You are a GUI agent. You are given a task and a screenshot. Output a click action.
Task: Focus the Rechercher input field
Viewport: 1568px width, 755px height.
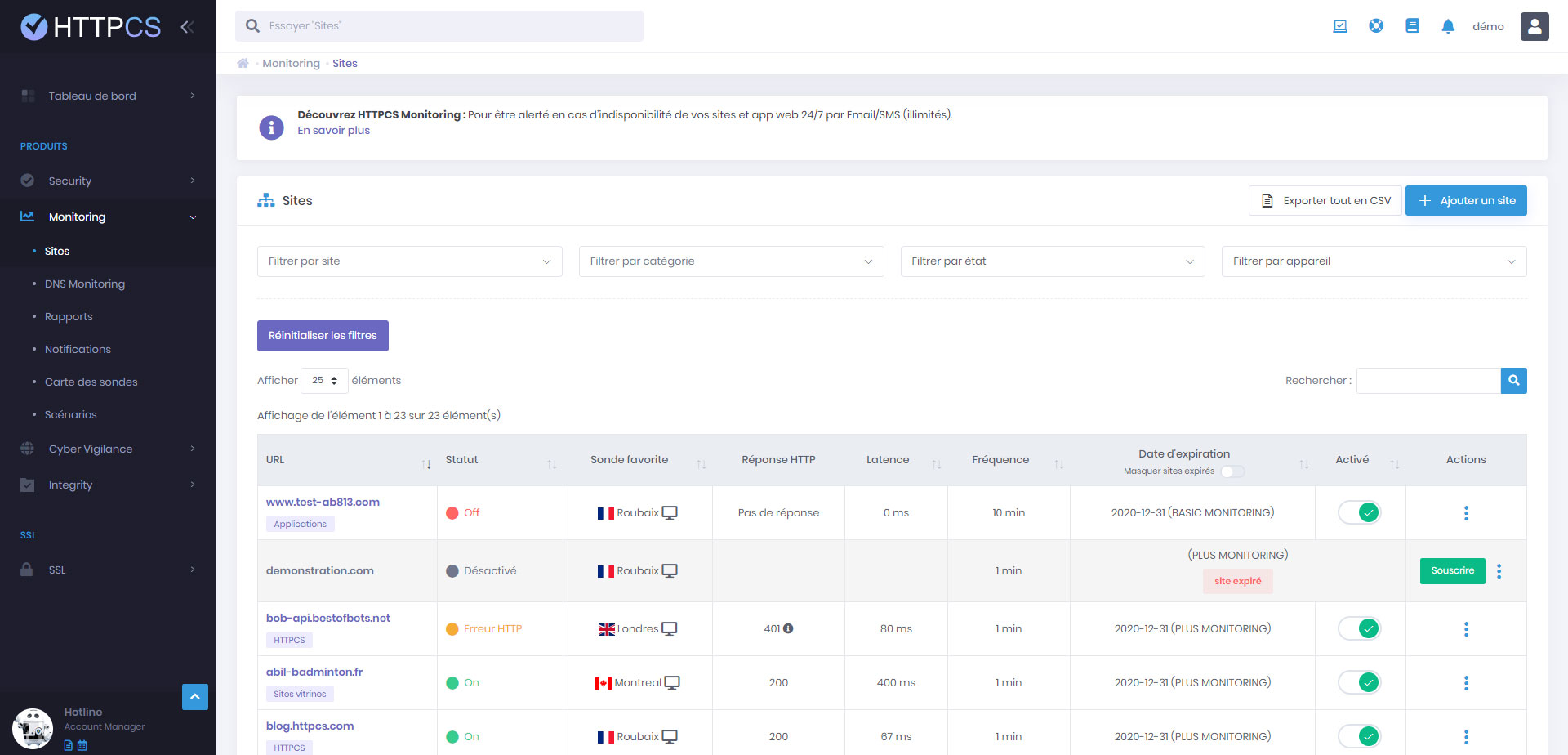point(1428,380)
